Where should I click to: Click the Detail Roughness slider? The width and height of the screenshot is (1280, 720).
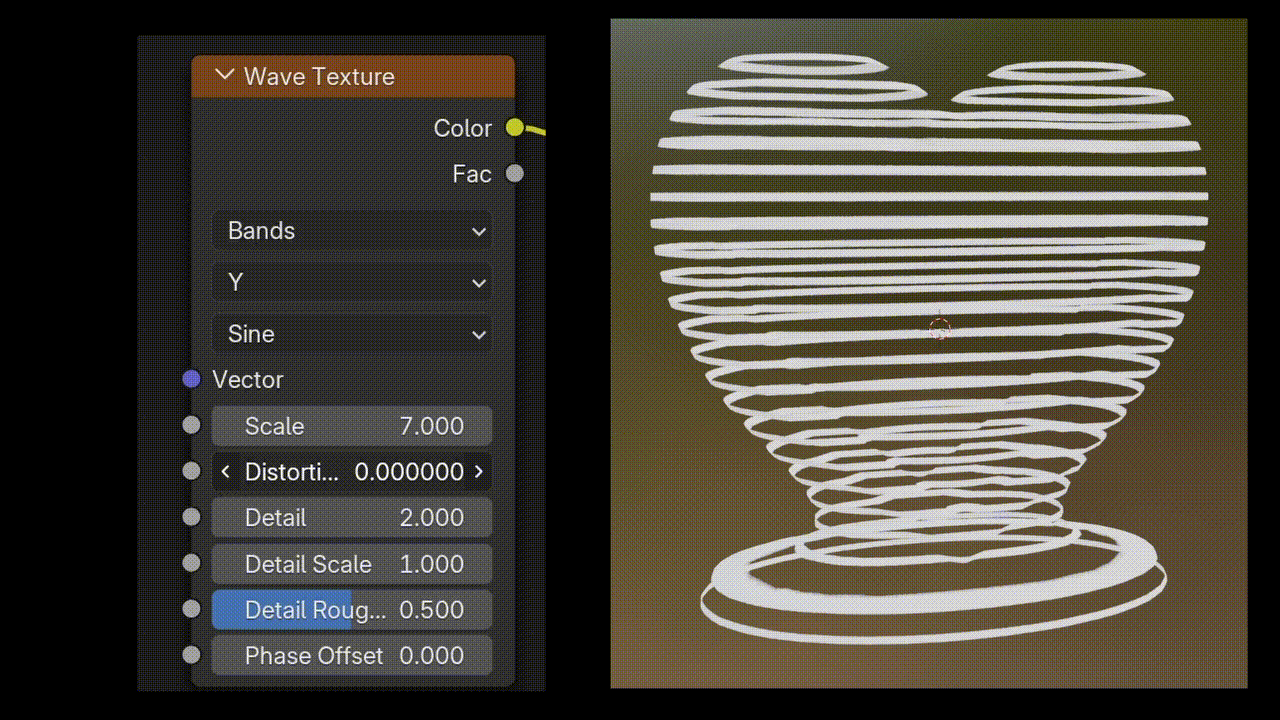pyautogui.click(x=352, y=610)
